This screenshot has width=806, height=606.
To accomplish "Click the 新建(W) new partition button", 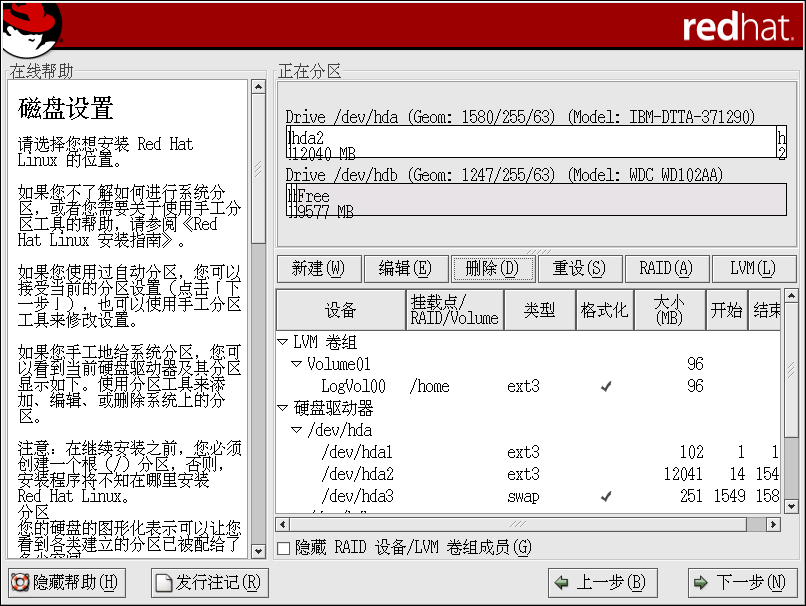I will (x=319, y=269).
